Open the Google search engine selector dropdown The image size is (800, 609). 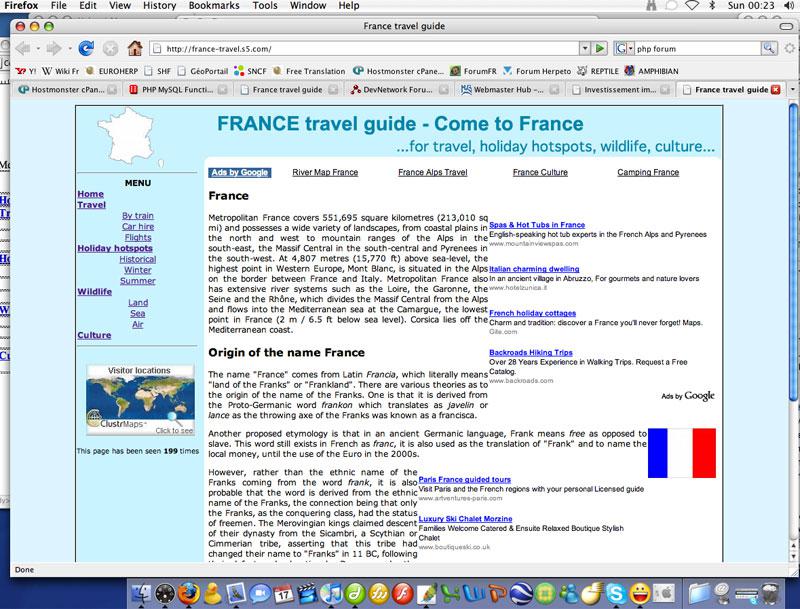point(624,48)
